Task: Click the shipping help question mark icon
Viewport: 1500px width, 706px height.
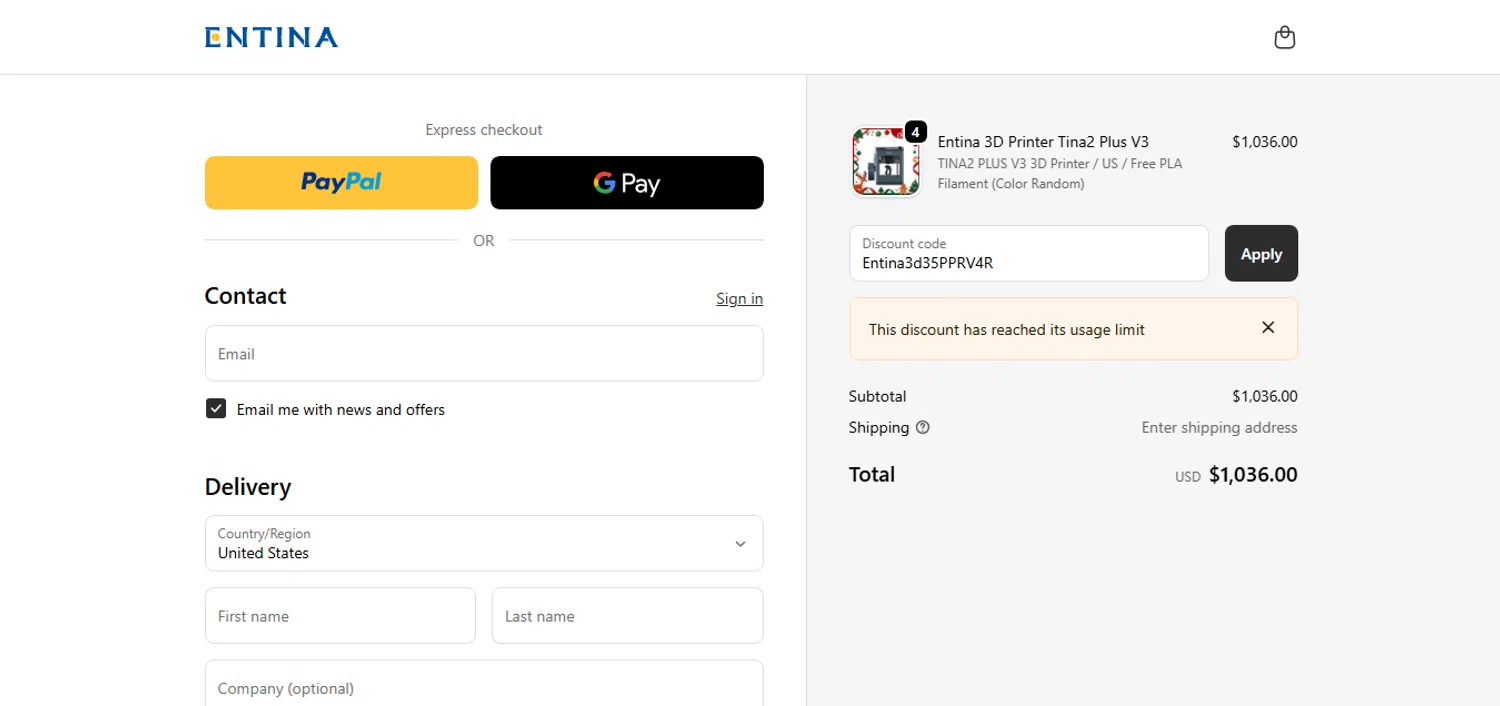Action: coord(923,427)
